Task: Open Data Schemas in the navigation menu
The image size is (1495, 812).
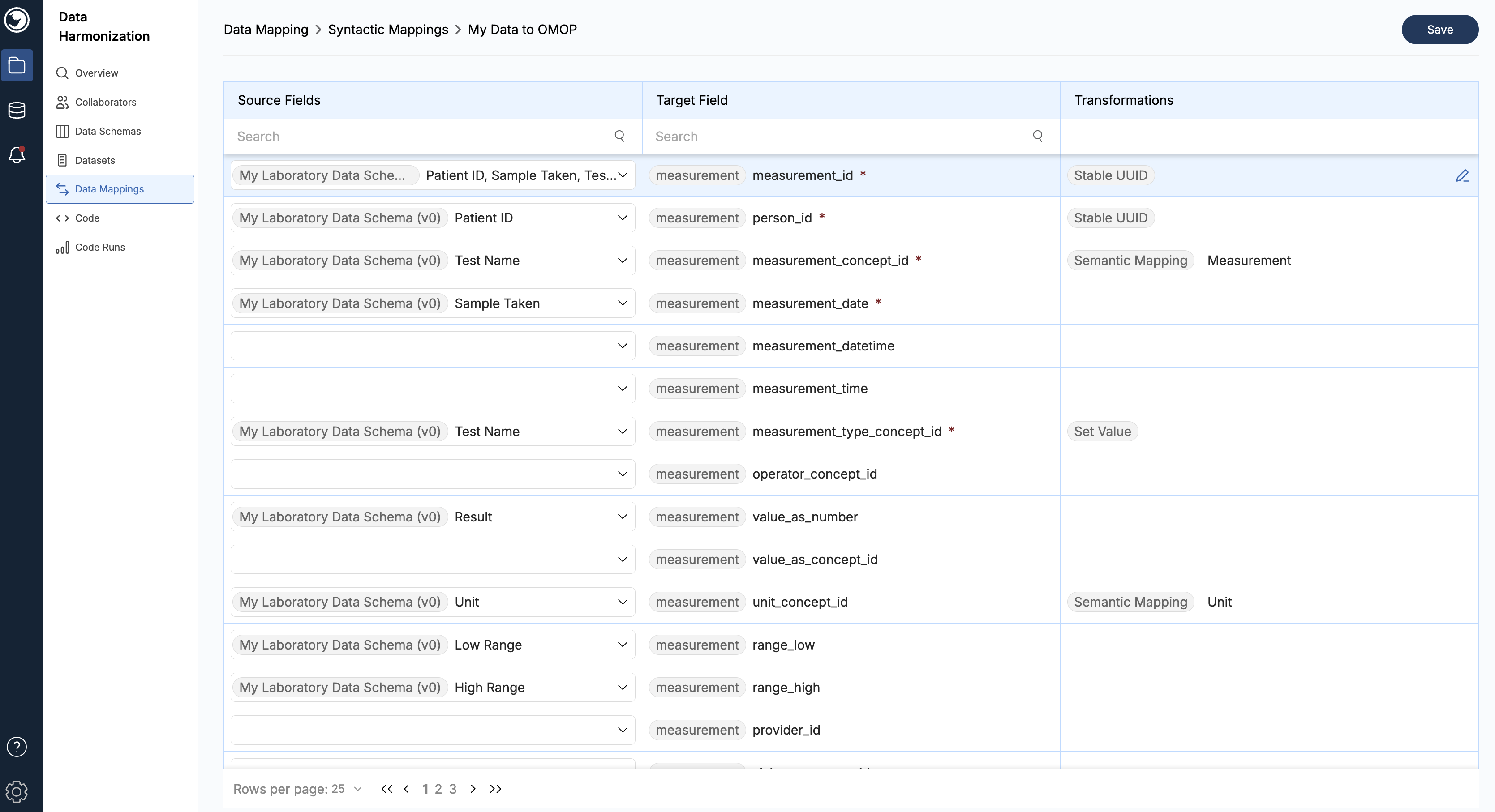Action: [120, 131]
